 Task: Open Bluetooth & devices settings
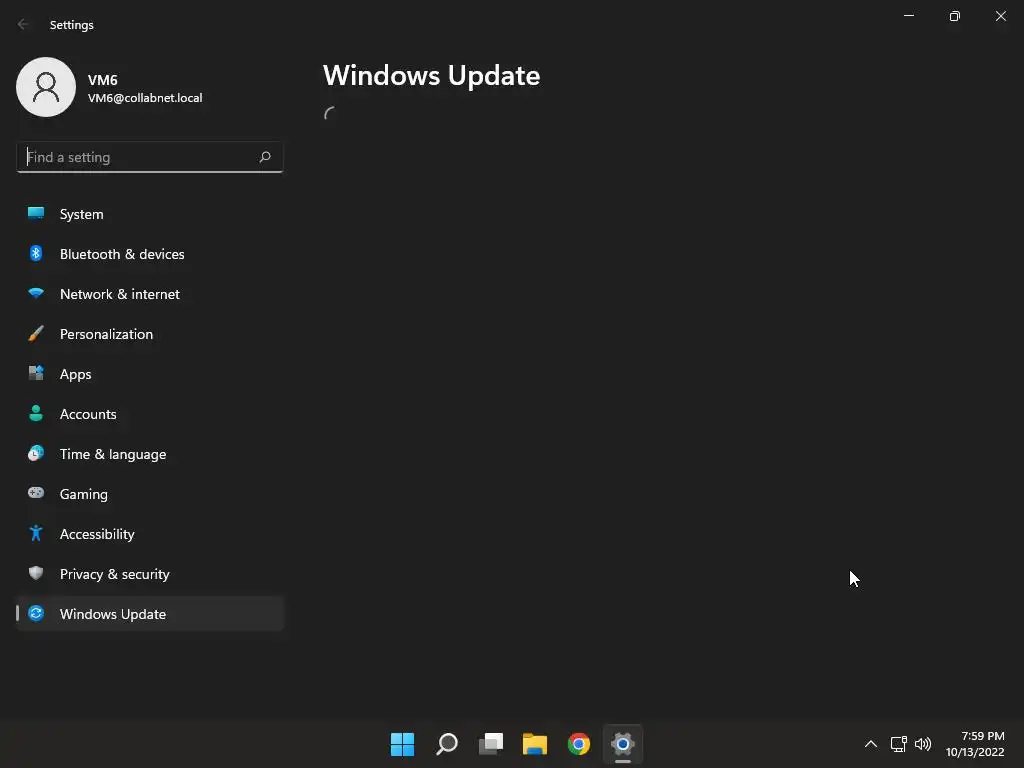[x=150, y=254]
